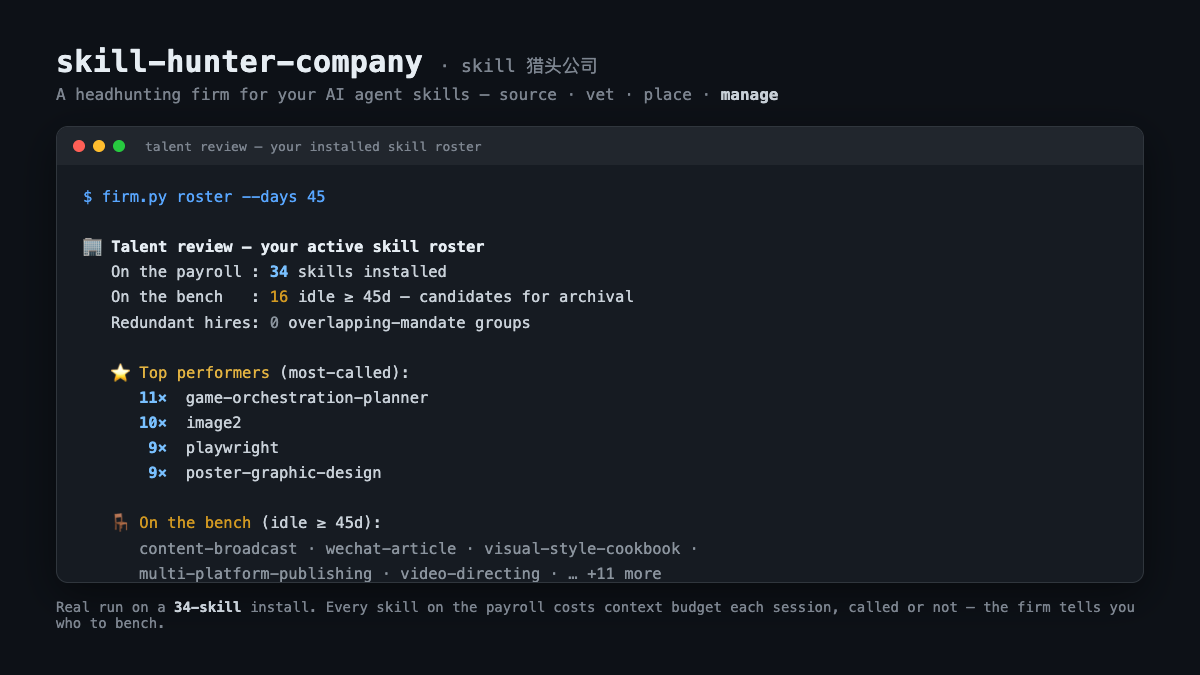Click the poster-graphic-design skill entry

[x=284, y=473]
